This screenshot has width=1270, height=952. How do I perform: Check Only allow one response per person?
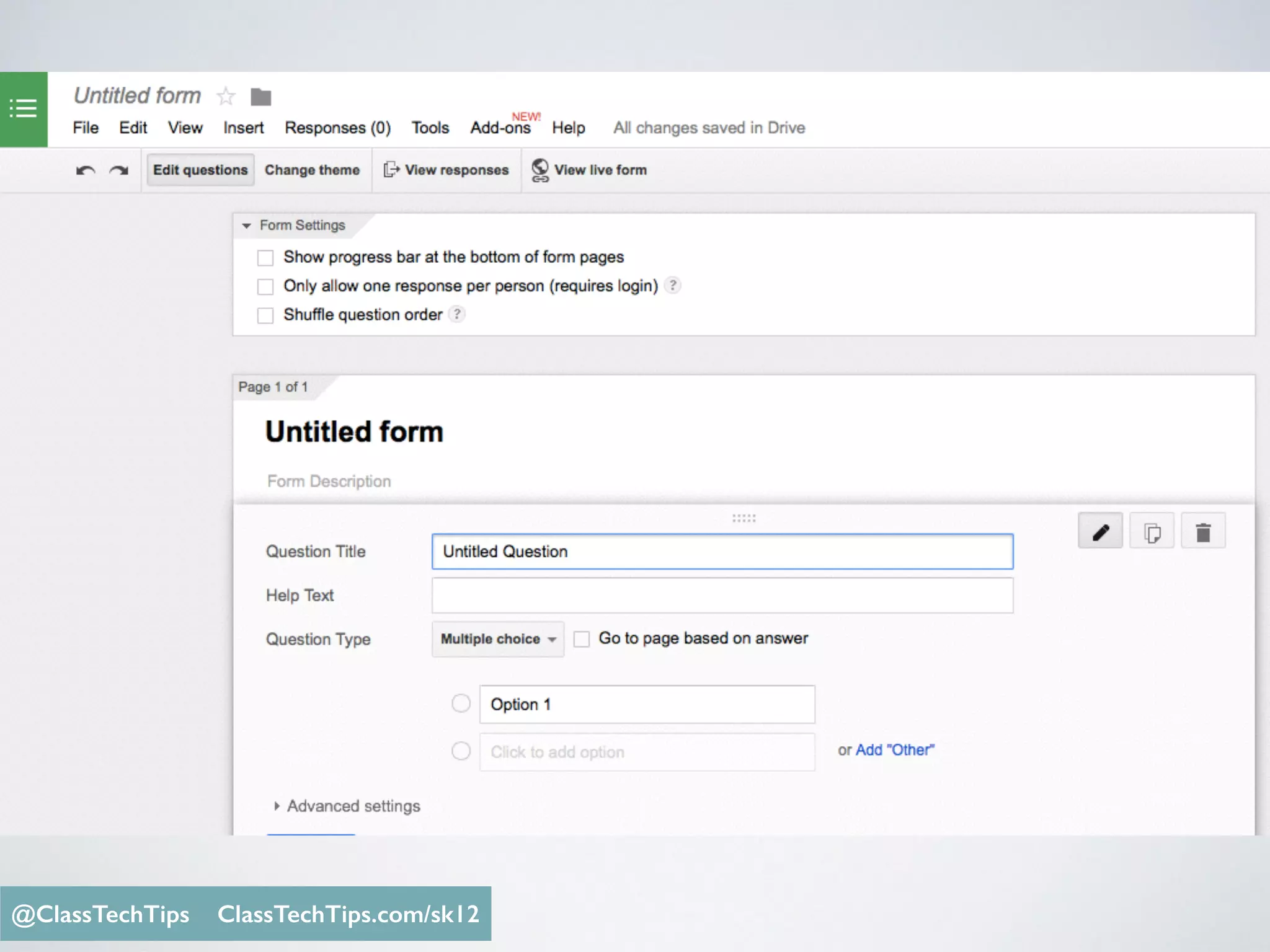click(265, 286)
